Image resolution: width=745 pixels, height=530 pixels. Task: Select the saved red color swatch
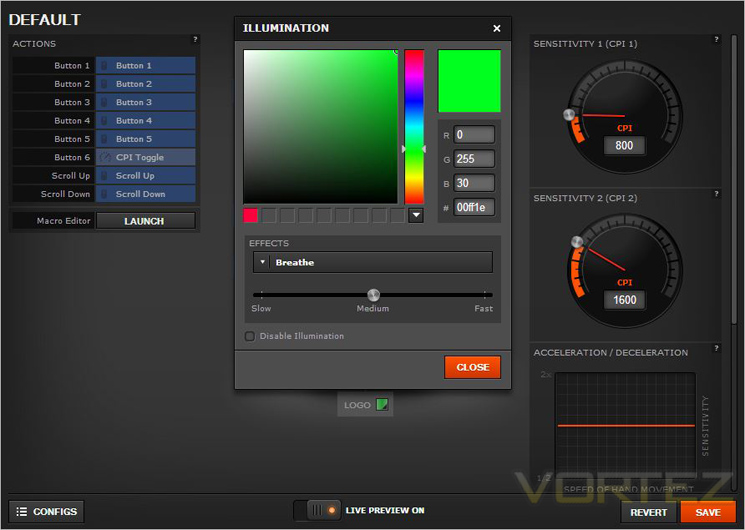[x=250, y=215]
